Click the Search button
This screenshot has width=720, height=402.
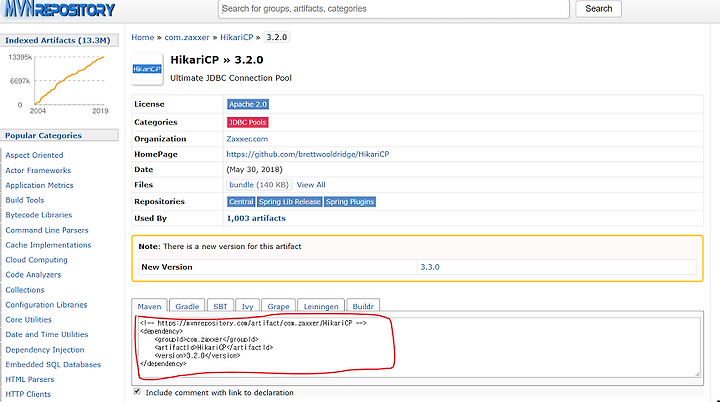coord(598,9)
